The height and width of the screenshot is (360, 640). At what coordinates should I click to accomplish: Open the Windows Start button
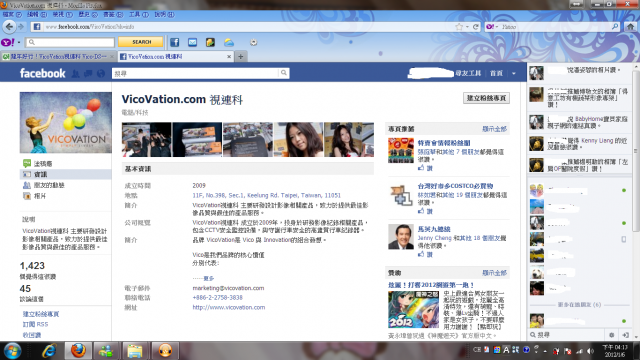click(13, 351)
